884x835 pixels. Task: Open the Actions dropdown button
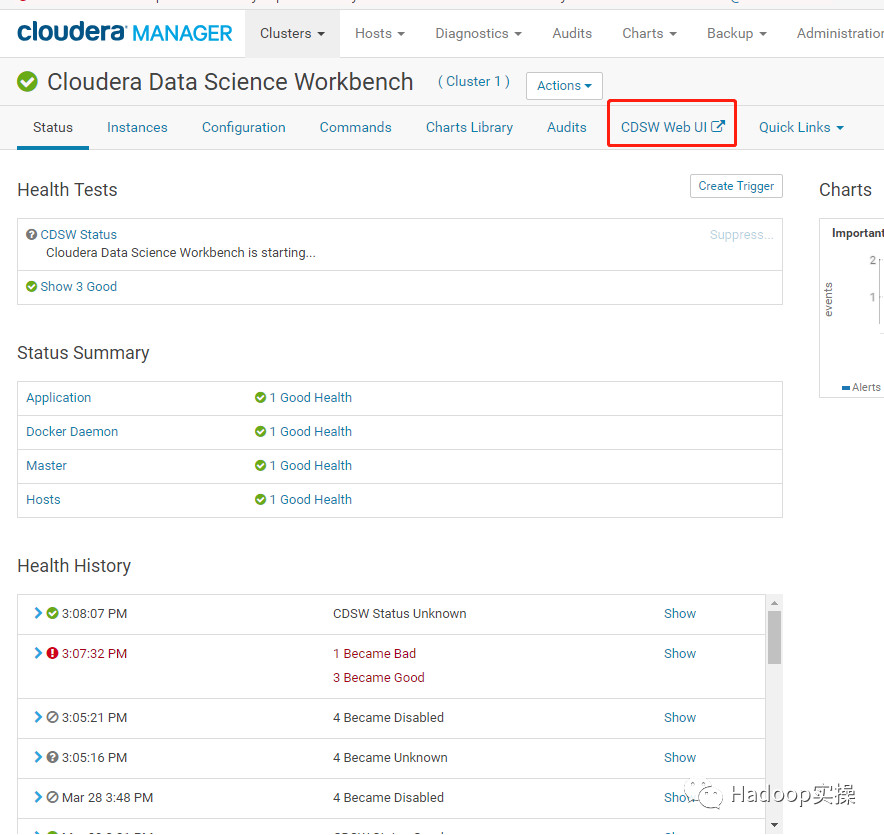564,86
